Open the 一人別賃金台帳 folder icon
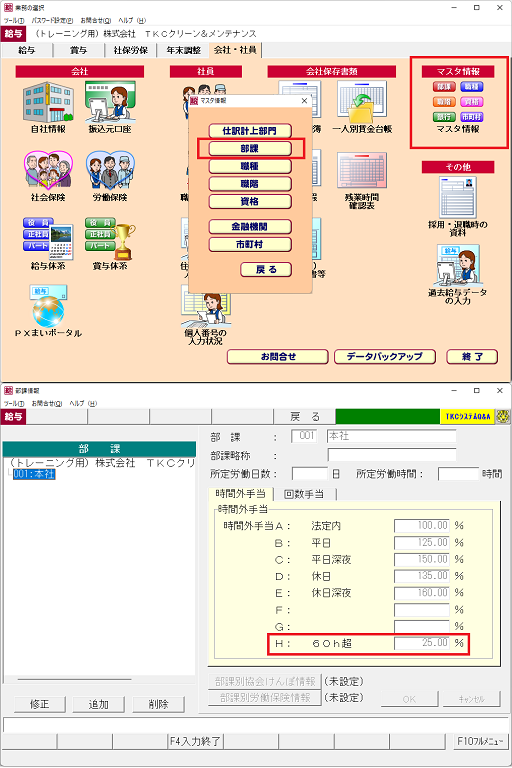Image resolution: width=512 pixels, height=768 pixels. pos(362,102)
